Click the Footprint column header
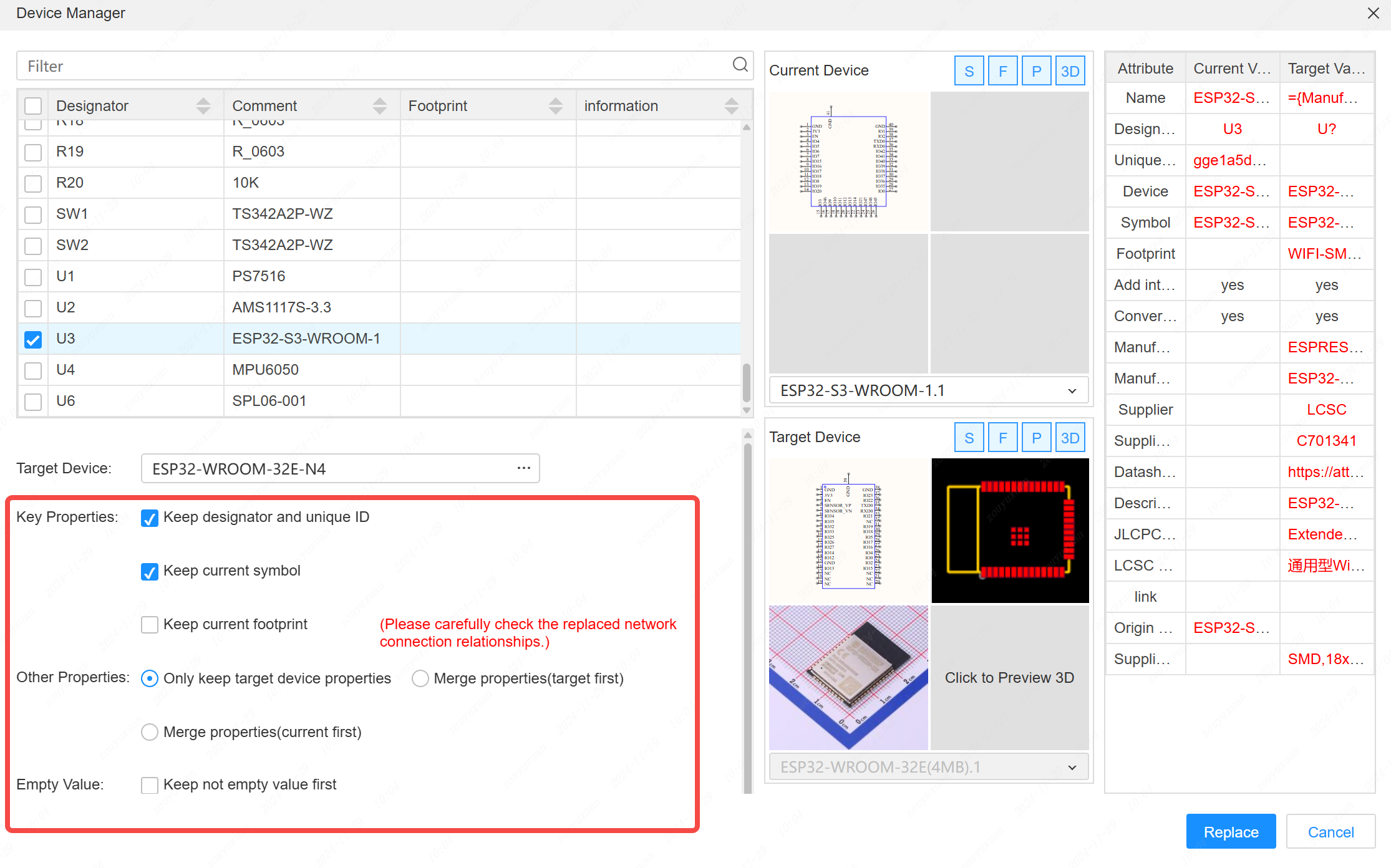The height and width of the screenshot is (868, 1391). pos(438,106)
